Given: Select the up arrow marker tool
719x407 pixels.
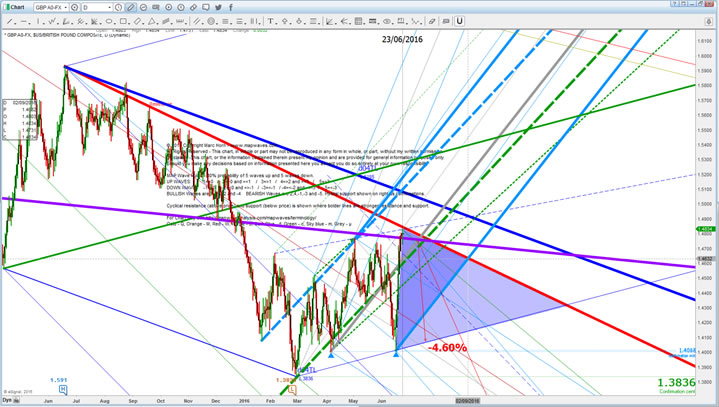Looking at the screenshot, I should coord(284,20).
